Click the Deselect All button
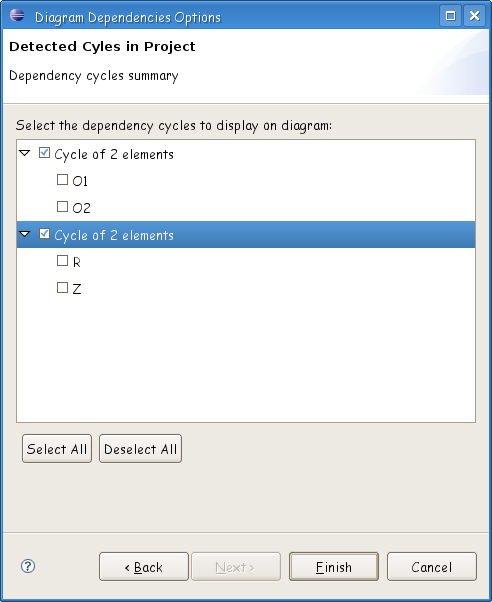This screenshot has height=602, width=492. 141,448
